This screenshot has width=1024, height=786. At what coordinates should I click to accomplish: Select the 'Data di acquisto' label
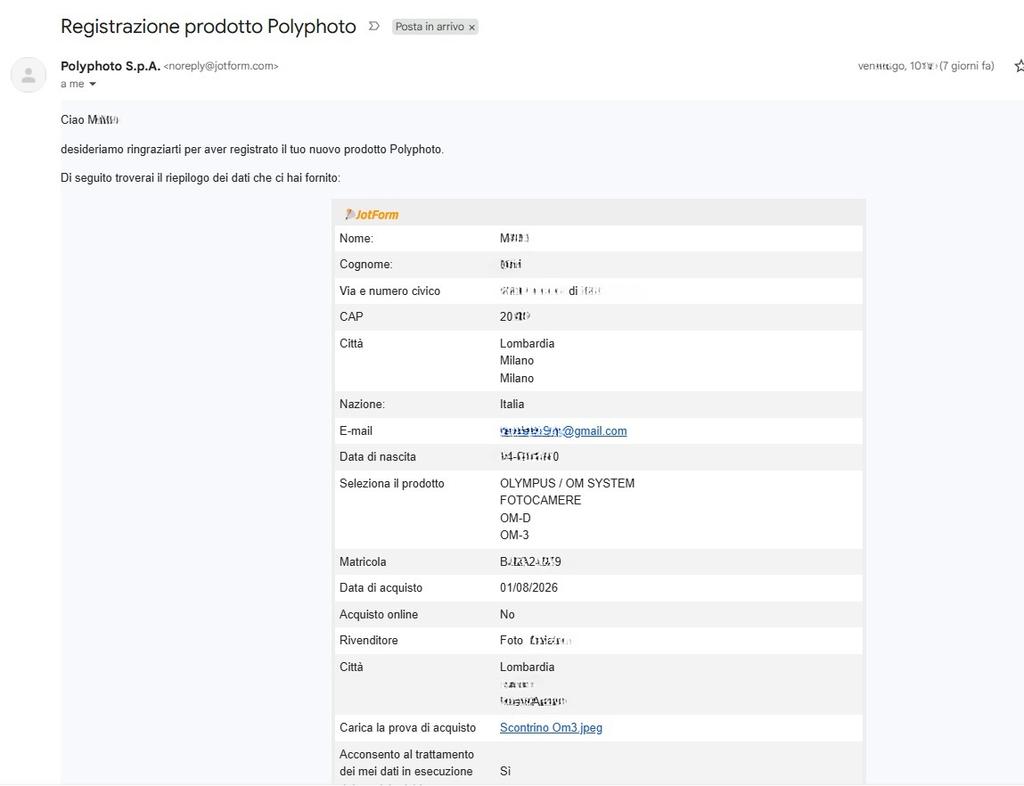click(x=381, y=588)
